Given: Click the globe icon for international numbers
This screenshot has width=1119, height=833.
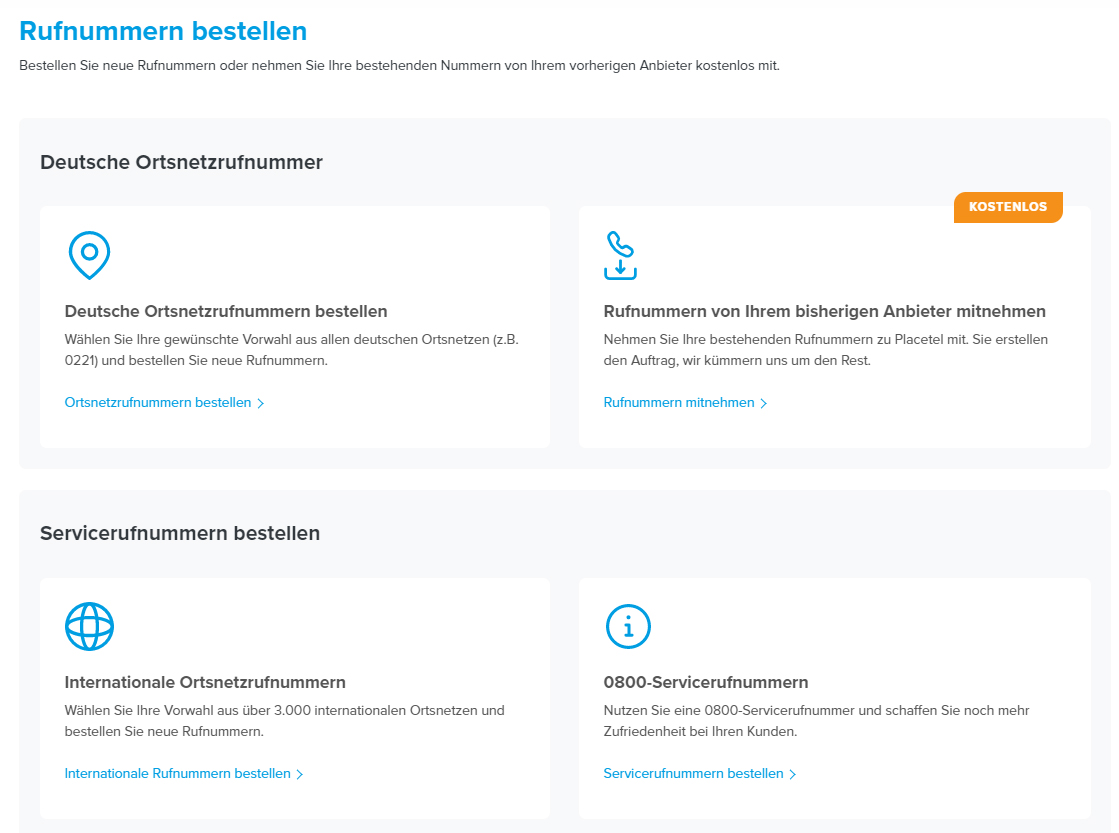Looking at the screenshot, I should click(x=89, y=627).
